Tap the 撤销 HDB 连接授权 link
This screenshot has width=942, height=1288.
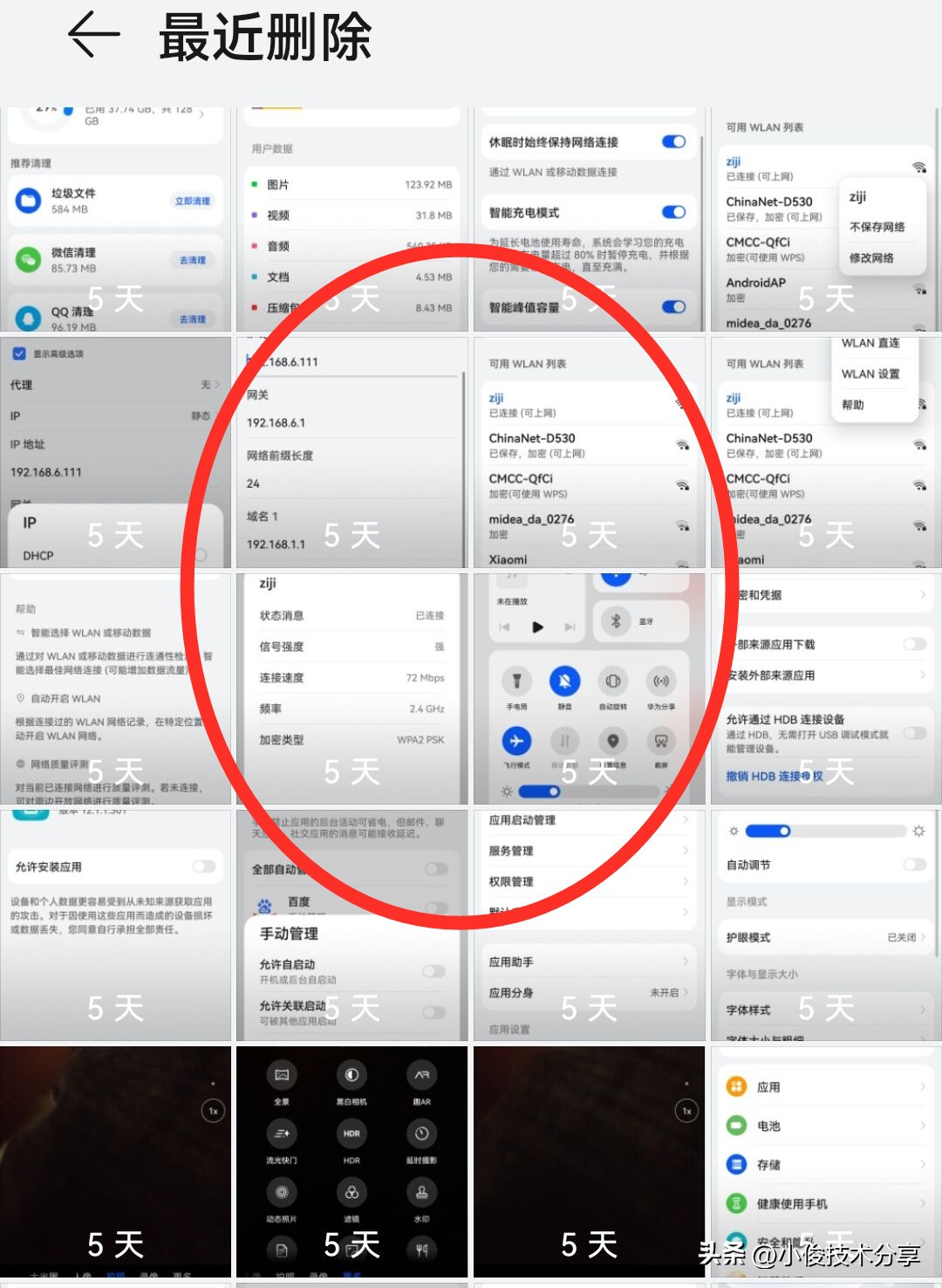point(774,776)
